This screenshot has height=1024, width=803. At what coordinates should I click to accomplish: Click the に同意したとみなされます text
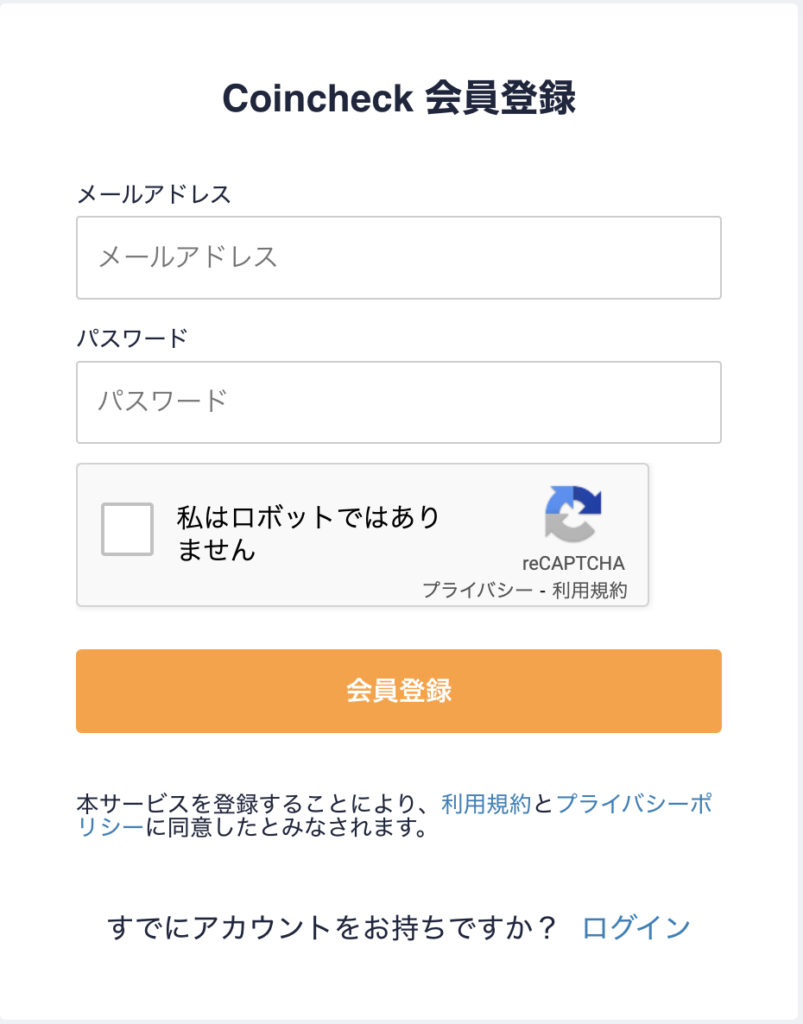coord(286,827)
